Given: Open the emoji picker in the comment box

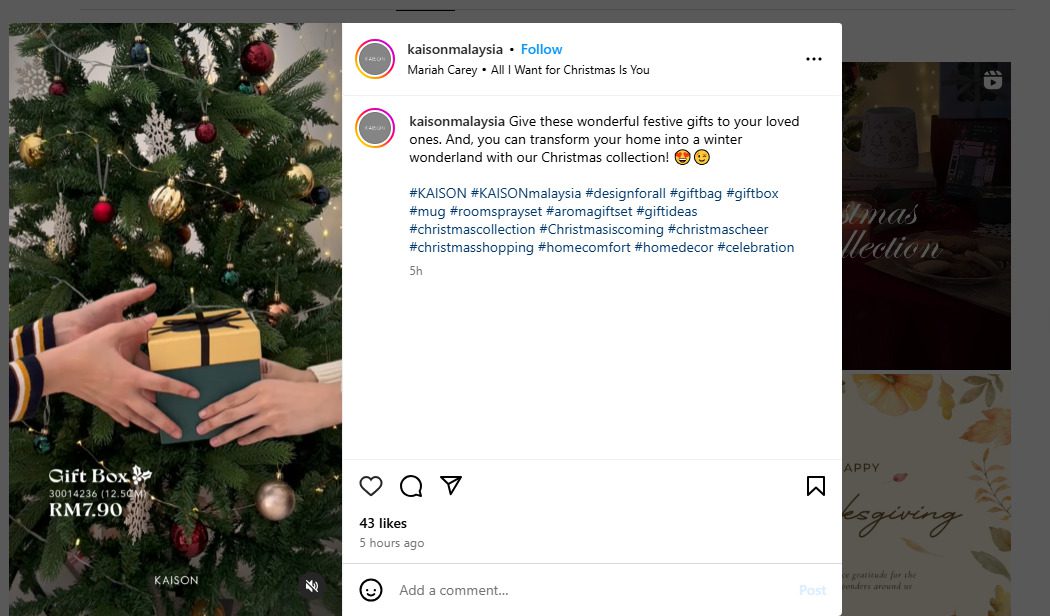Looking at the screenshot, I should click(371, 590).
